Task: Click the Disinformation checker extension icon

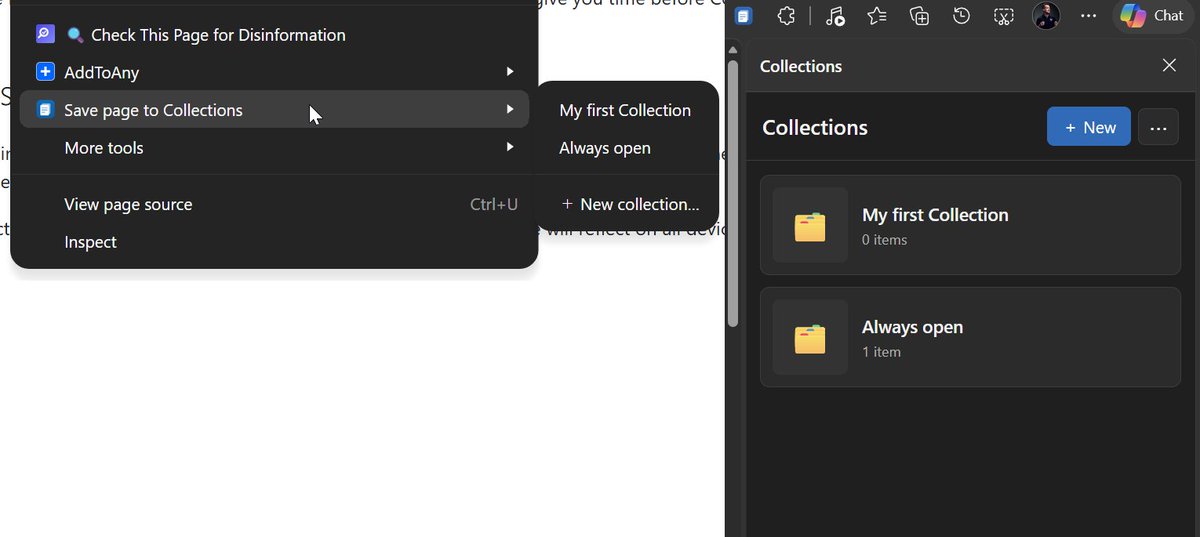Action: [x=45, y=34]
